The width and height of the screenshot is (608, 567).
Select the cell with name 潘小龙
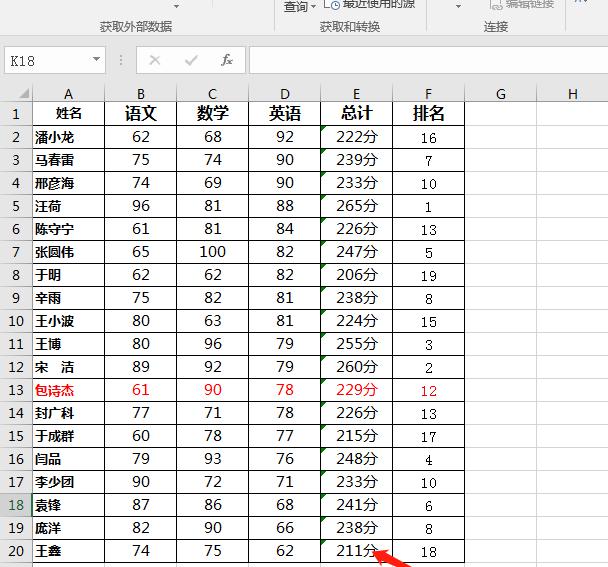click(x=69, y=137)
